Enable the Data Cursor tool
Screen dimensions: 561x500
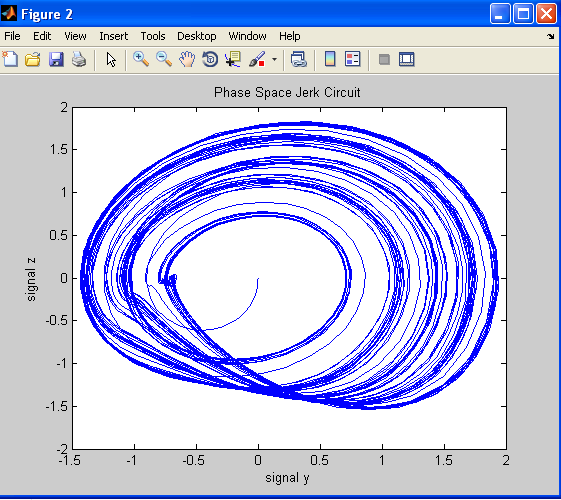[233, 59]
